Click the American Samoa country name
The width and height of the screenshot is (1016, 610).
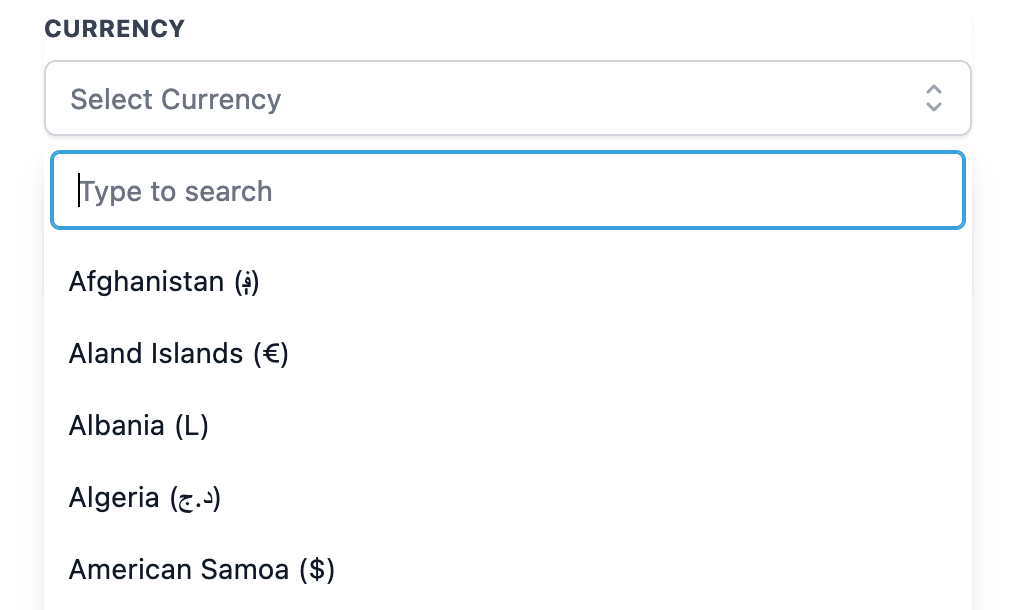coord(180,570)
